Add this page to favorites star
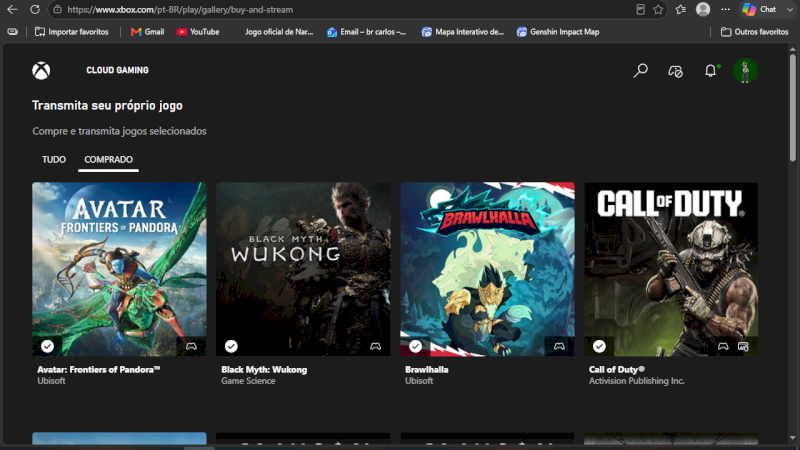 pyautogui.click(x=658, y=9)
